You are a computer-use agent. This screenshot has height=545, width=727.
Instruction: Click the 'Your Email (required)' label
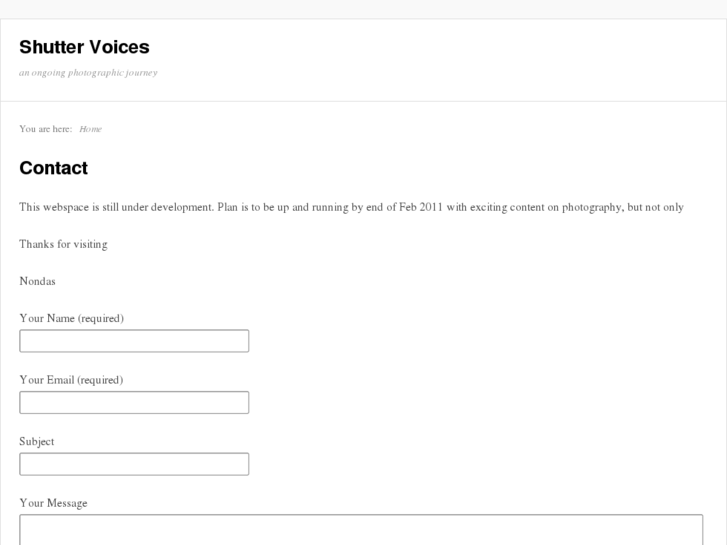click(x=71, y=380)
